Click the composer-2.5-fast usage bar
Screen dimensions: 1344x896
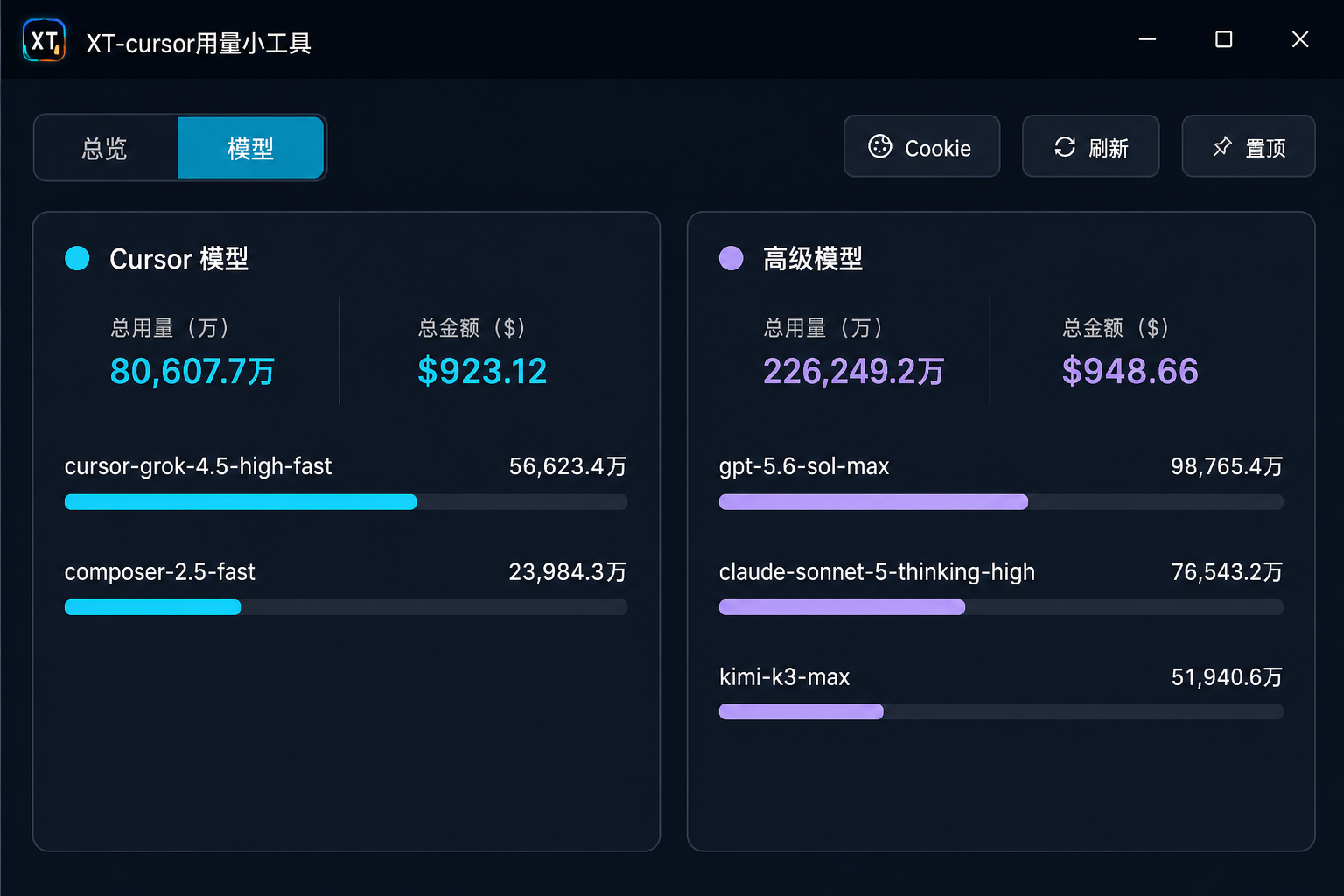[346, 607]
